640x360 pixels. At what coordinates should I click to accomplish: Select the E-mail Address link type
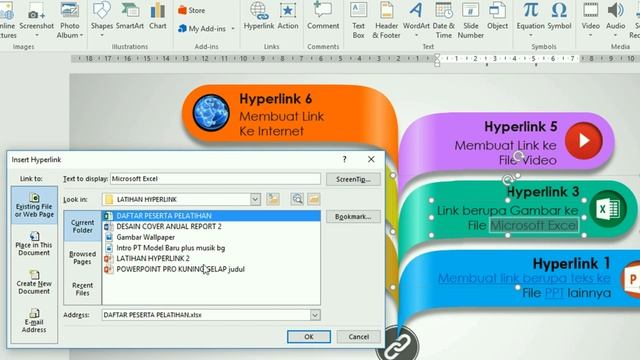[x=34, y=321]
